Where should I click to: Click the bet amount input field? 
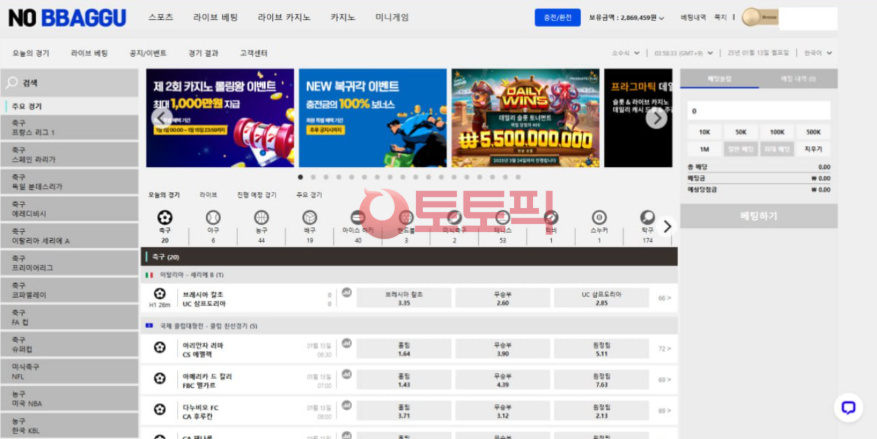coord(759,111)
